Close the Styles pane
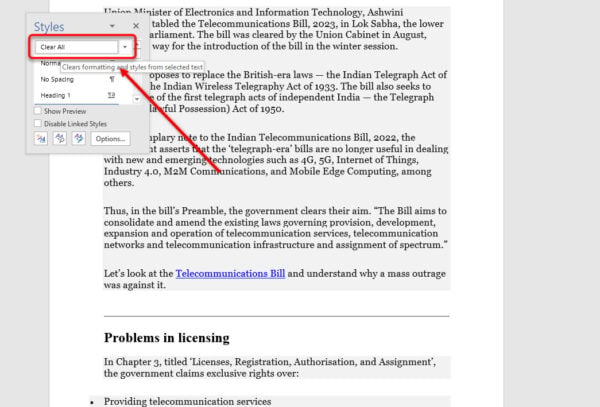600x407 pixels. click(x=136, y=25)
